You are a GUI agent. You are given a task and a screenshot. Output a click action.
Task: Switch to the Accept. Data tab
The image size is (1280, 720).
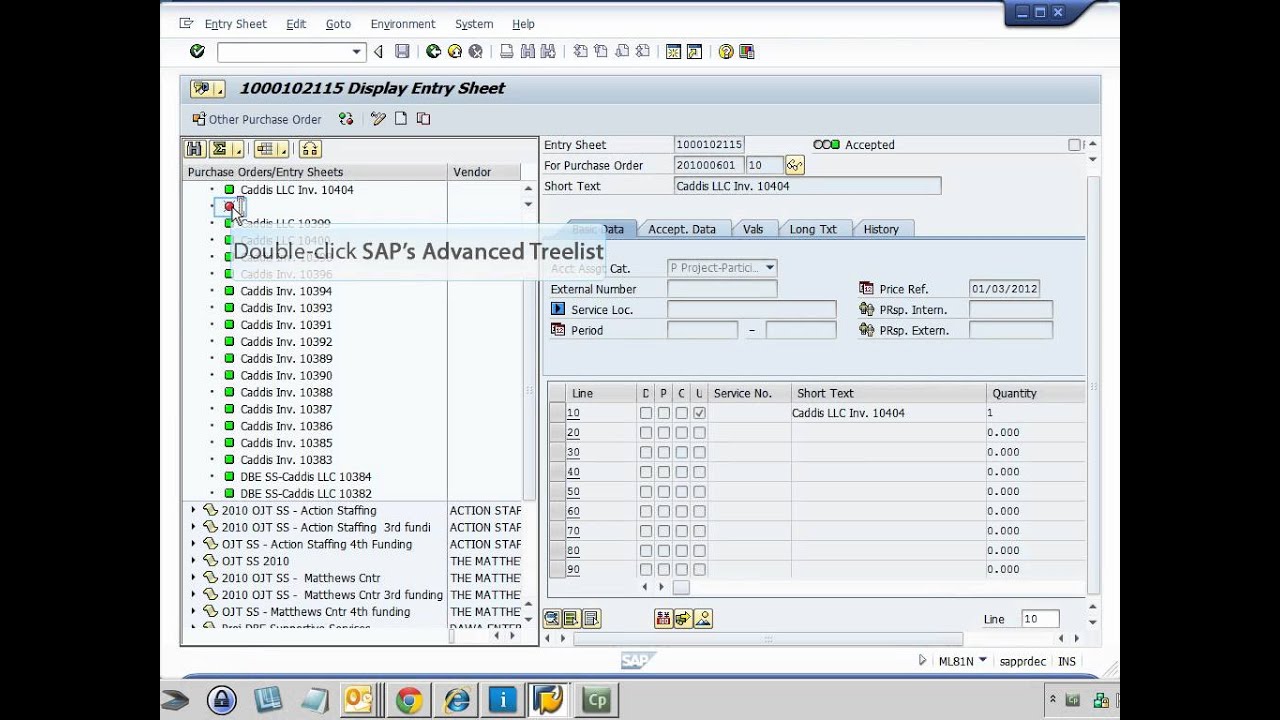pos(682,229)
